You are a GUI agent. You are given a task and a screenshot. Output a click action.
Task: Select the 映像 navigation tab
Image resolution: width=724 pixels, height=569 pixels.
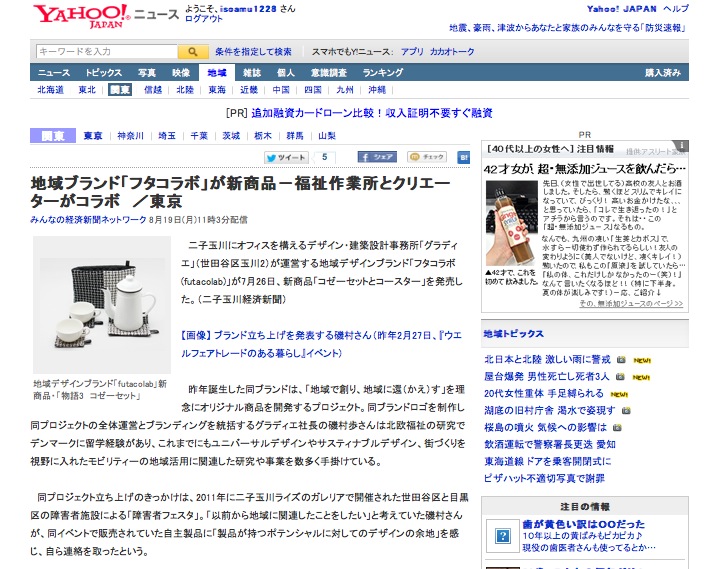(181, 73)
